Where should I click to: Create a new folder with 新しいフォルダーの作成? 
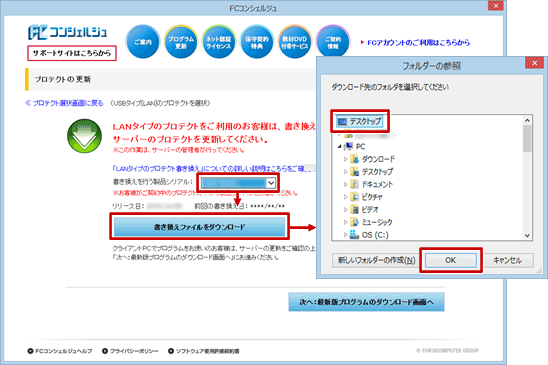coord(376,260)
